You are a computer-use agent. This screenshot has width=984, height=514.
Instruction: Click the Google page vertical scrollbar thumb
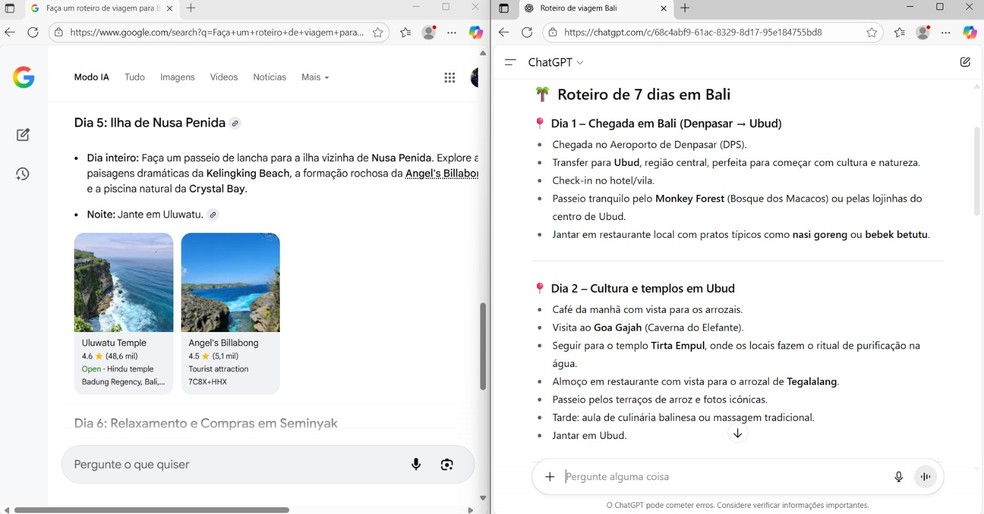pyautogui.click(x=483, y=346)
